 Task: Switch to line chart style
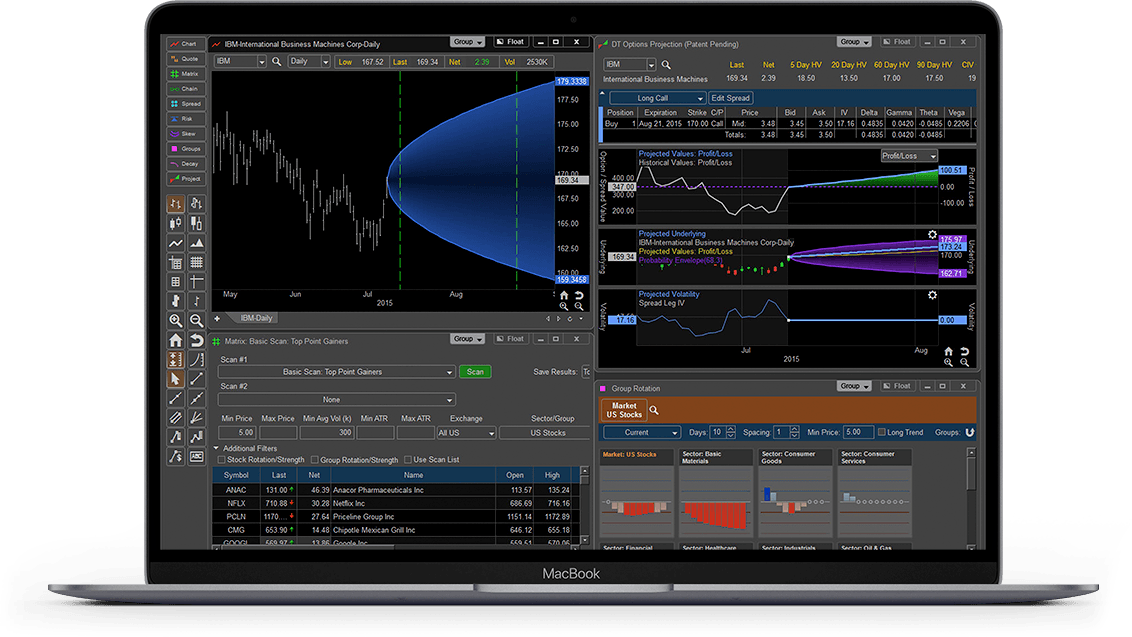pos(175,243)
